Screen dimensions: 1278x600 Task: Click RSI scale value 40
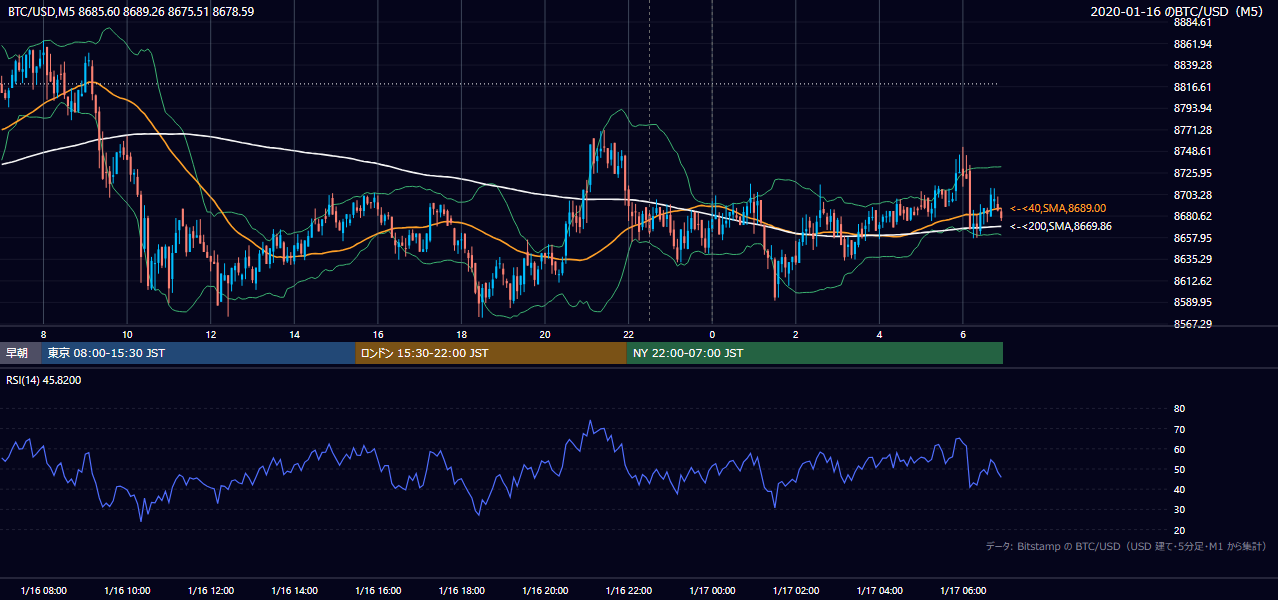[x=1179, y=489]
